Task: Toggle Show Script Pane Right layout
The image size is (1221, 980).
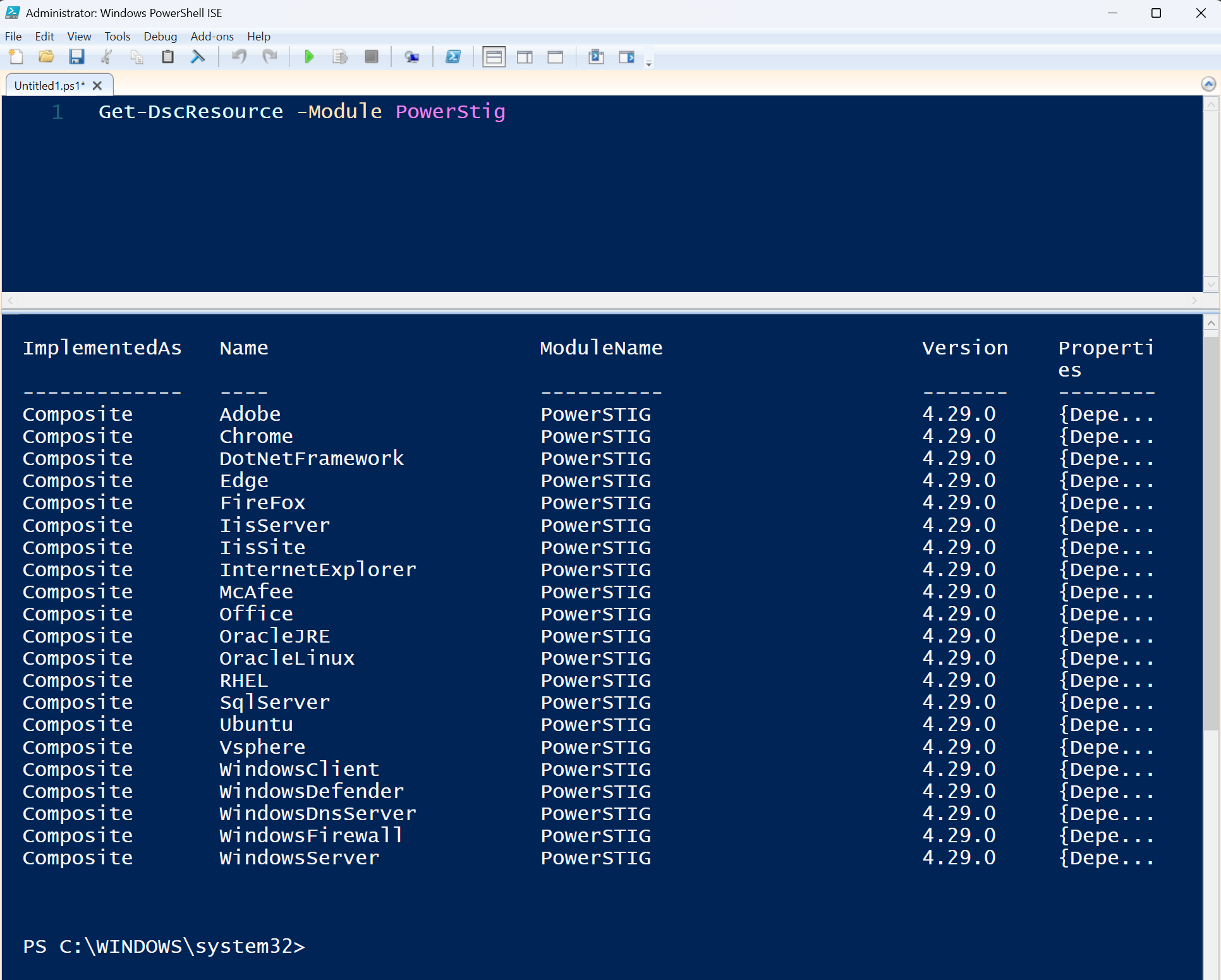Action: pyautogui.click(x=525, y=56)
